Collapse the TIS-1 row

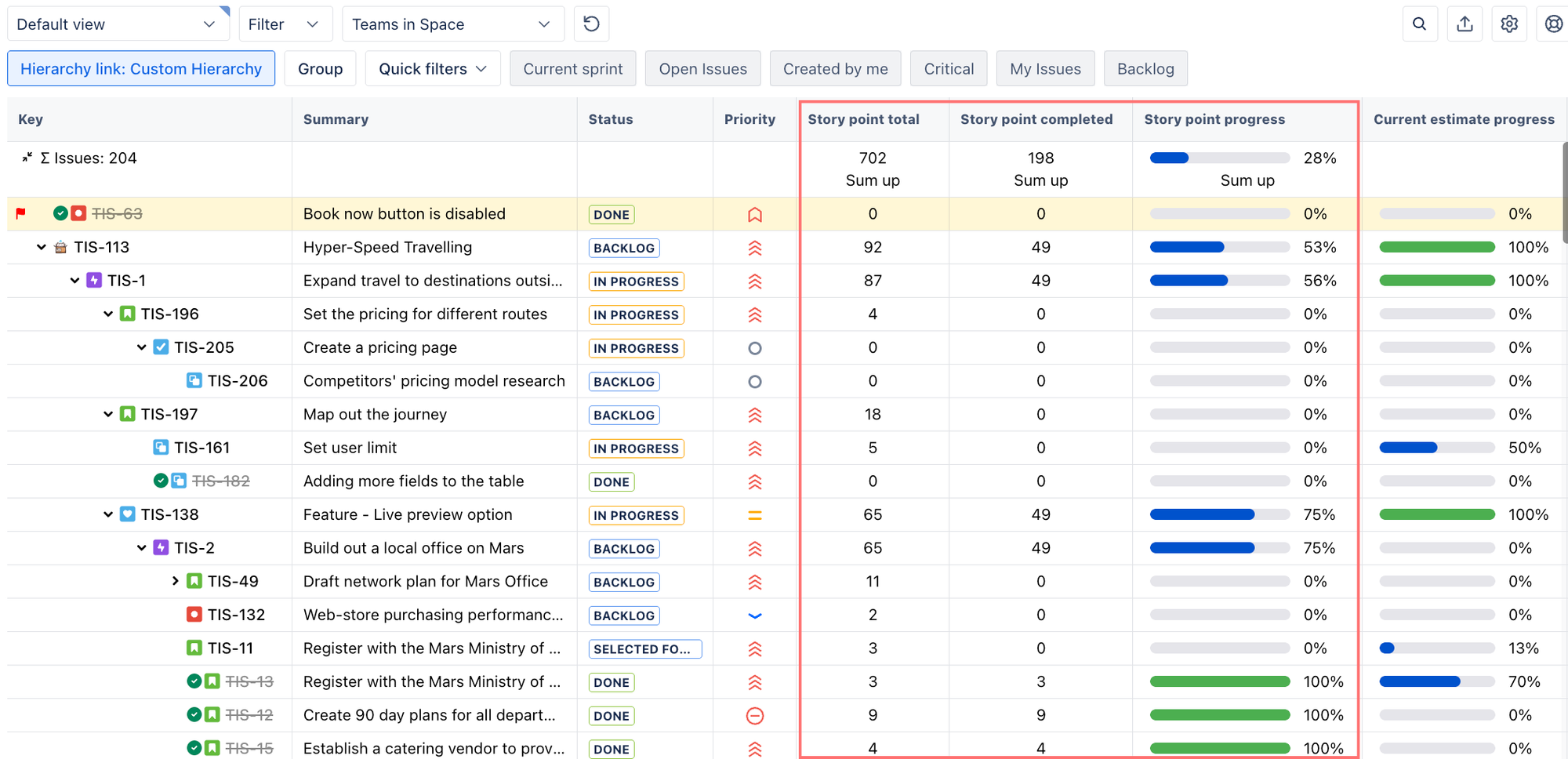click(x=74, y=280)
